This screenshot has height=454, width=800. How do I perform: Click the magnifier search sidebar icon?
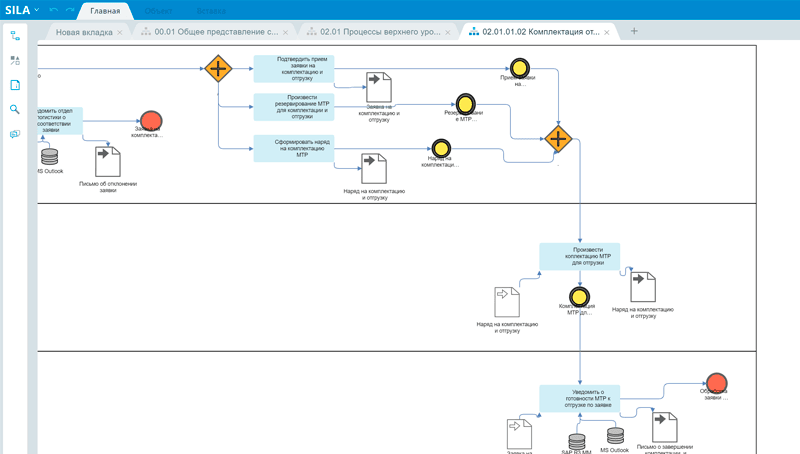click(15, 109)
